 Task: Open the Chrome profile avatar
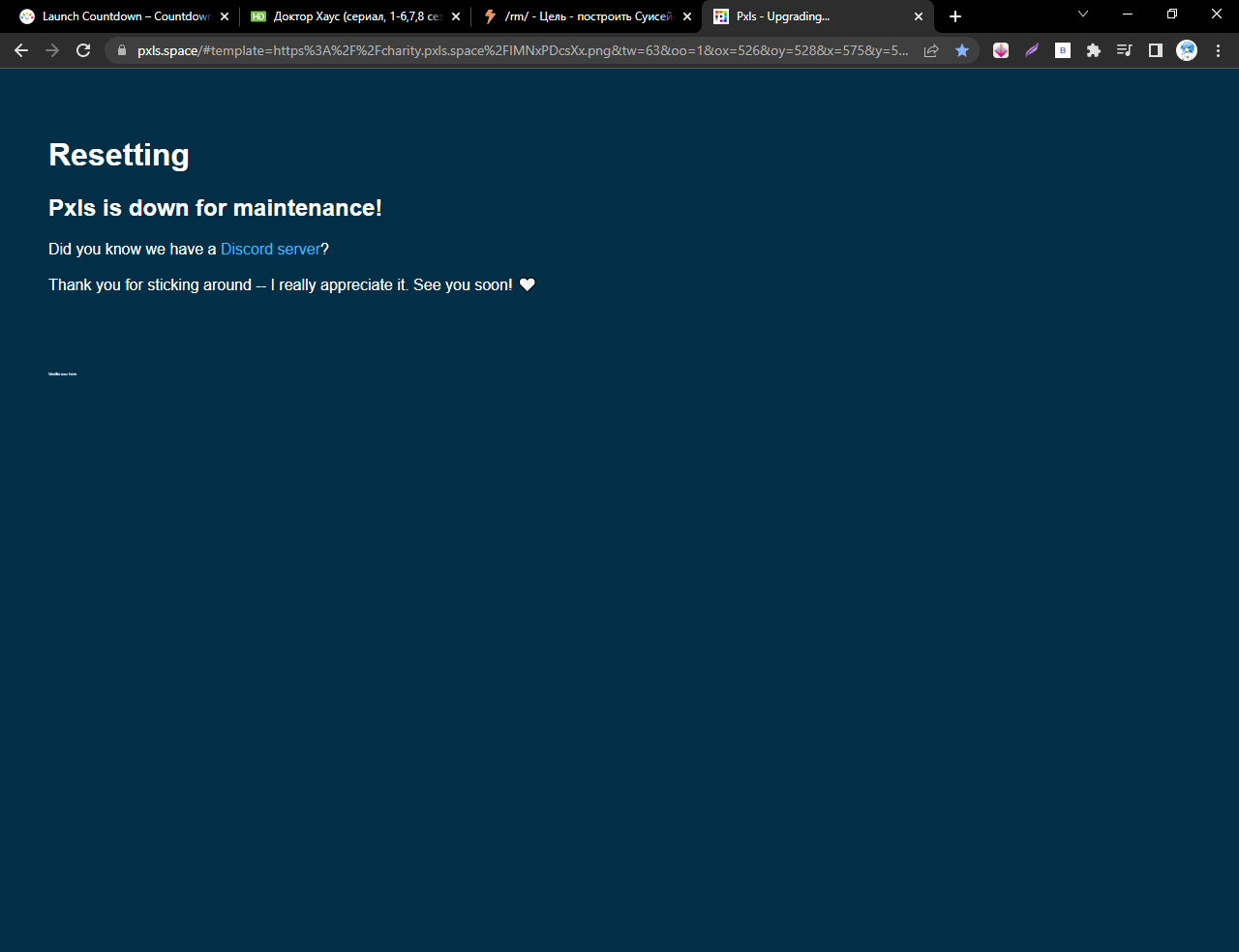pos(1187,50)
